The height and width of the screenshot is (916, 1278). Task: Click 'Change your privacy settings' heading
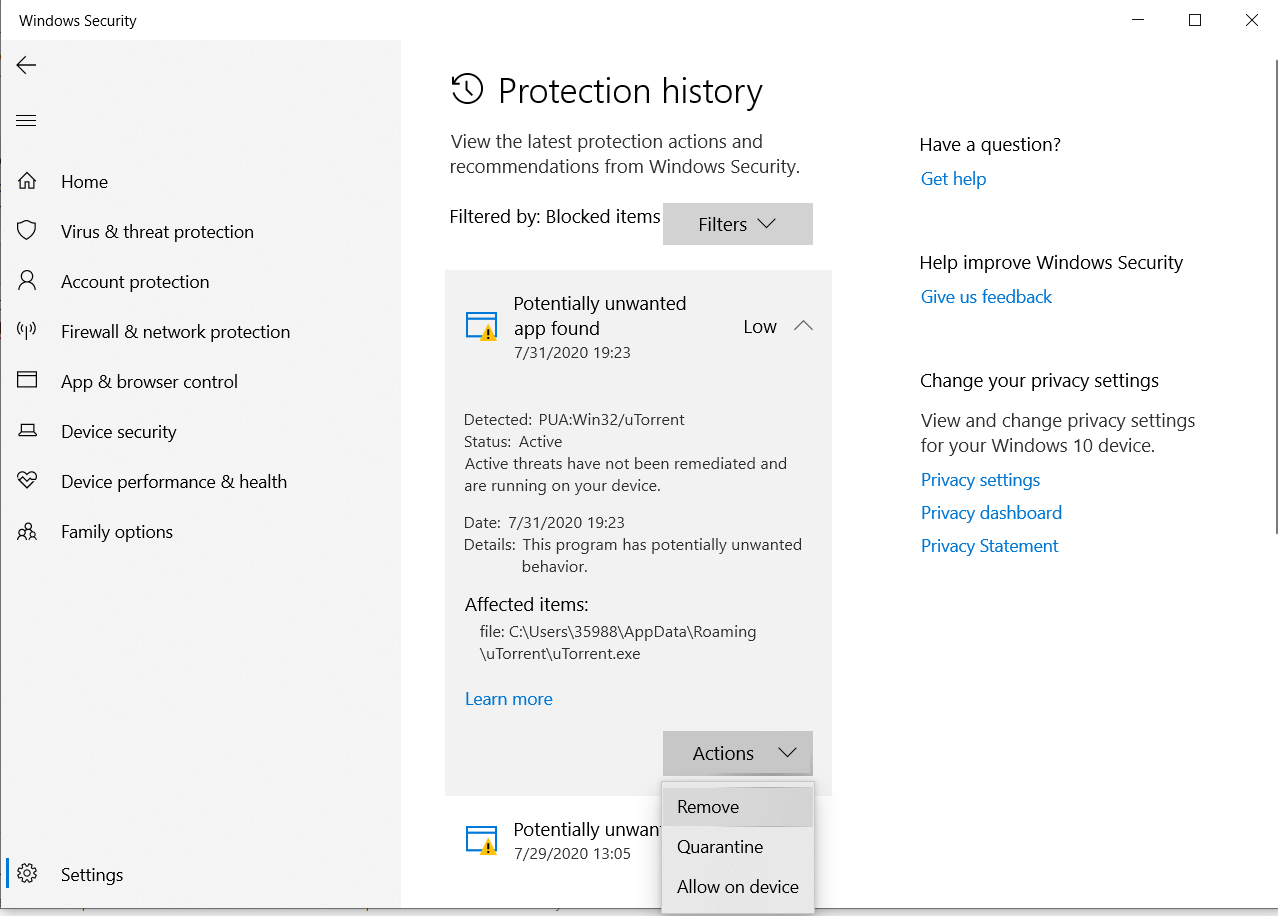tap(1039, 381)
